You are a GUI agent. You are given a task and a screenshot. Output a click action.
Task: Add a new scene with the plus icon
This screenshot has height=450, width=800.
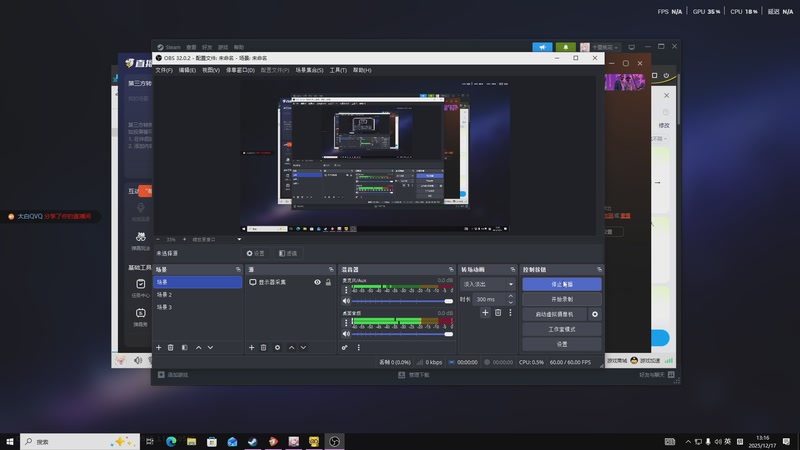[x=159, y=347]
